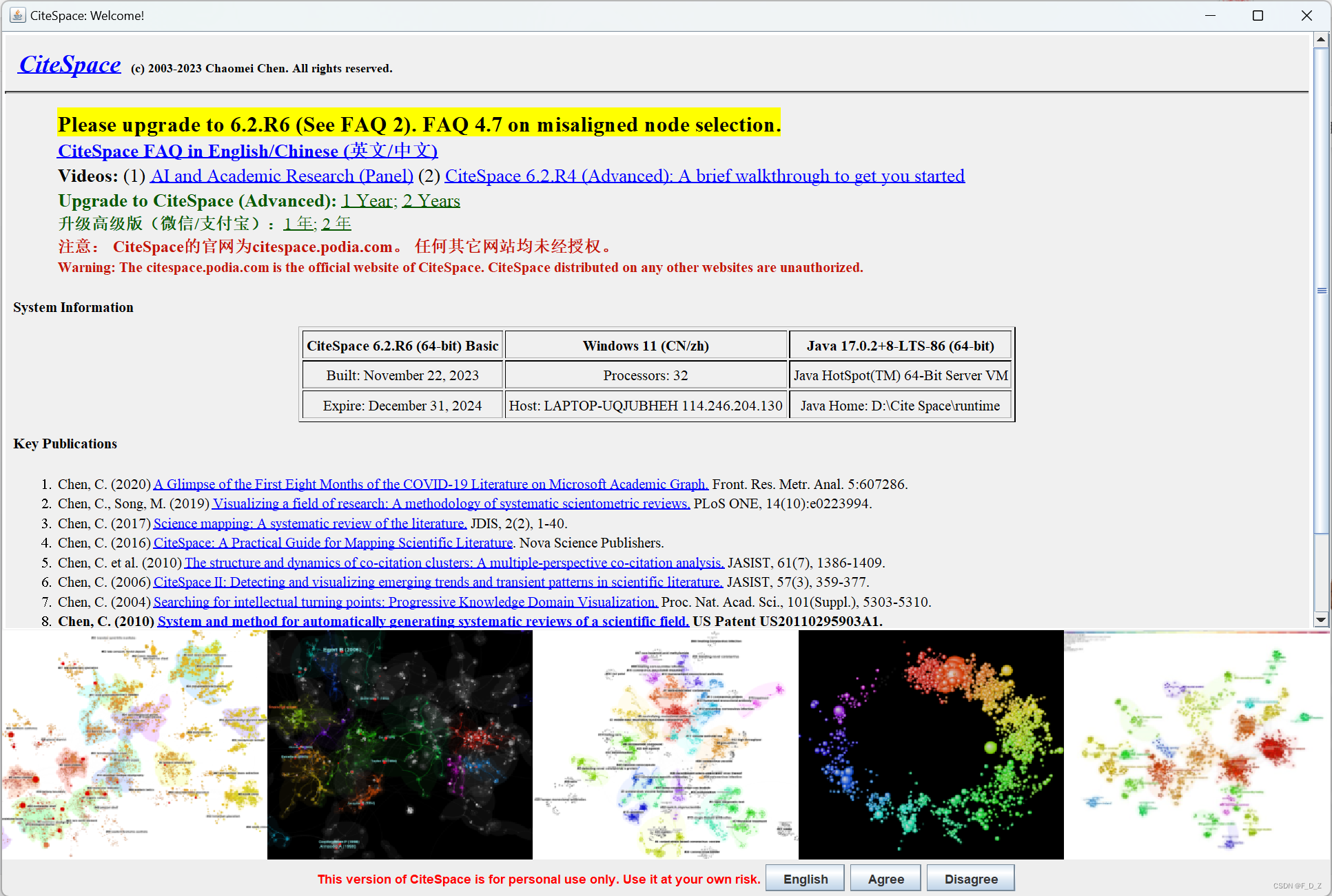1332x896 pixels.
Task: Choose the 2 Years upgrade link
Action: click(x=431, y=200)
